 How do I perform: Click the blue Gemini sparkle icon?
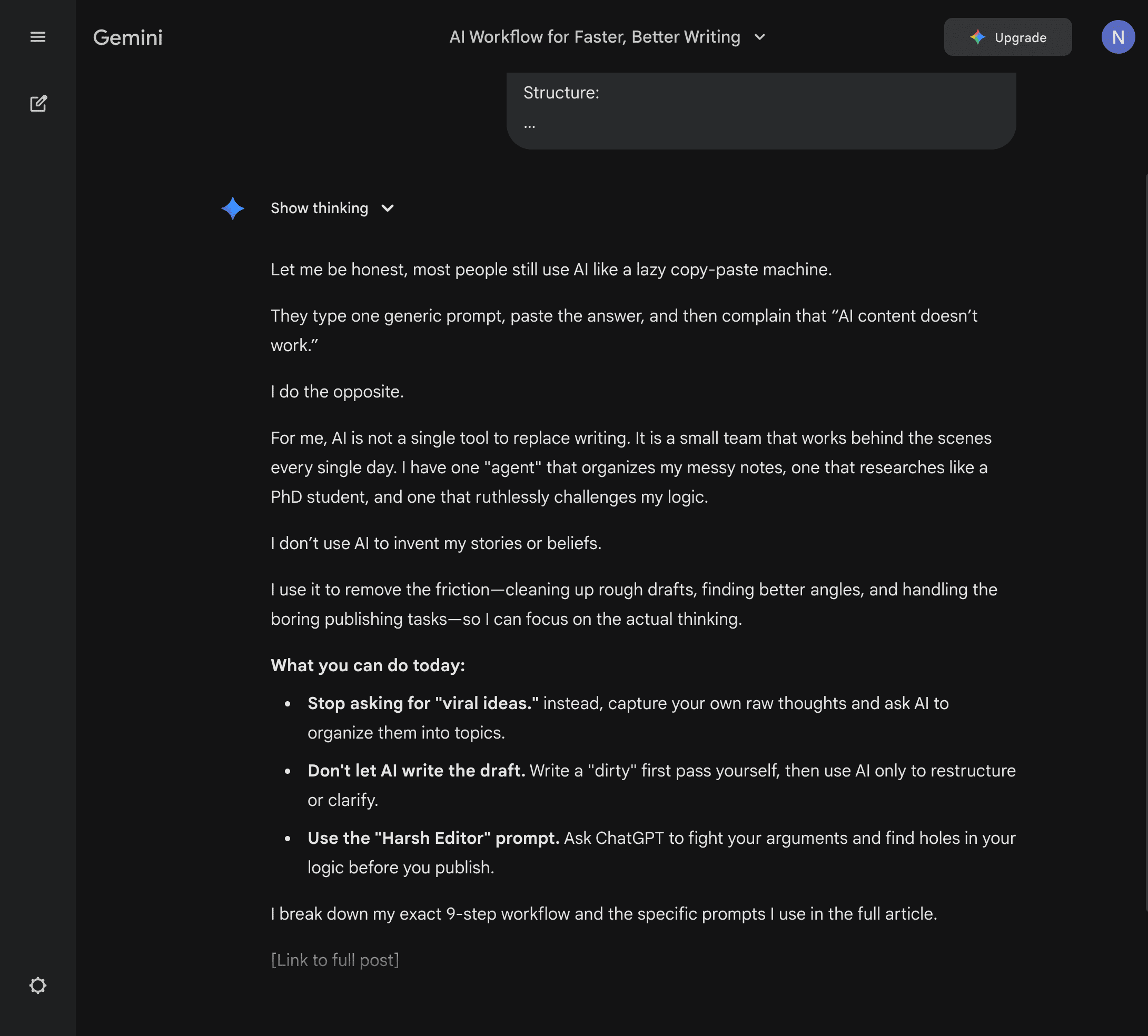[x=232, y=208]
